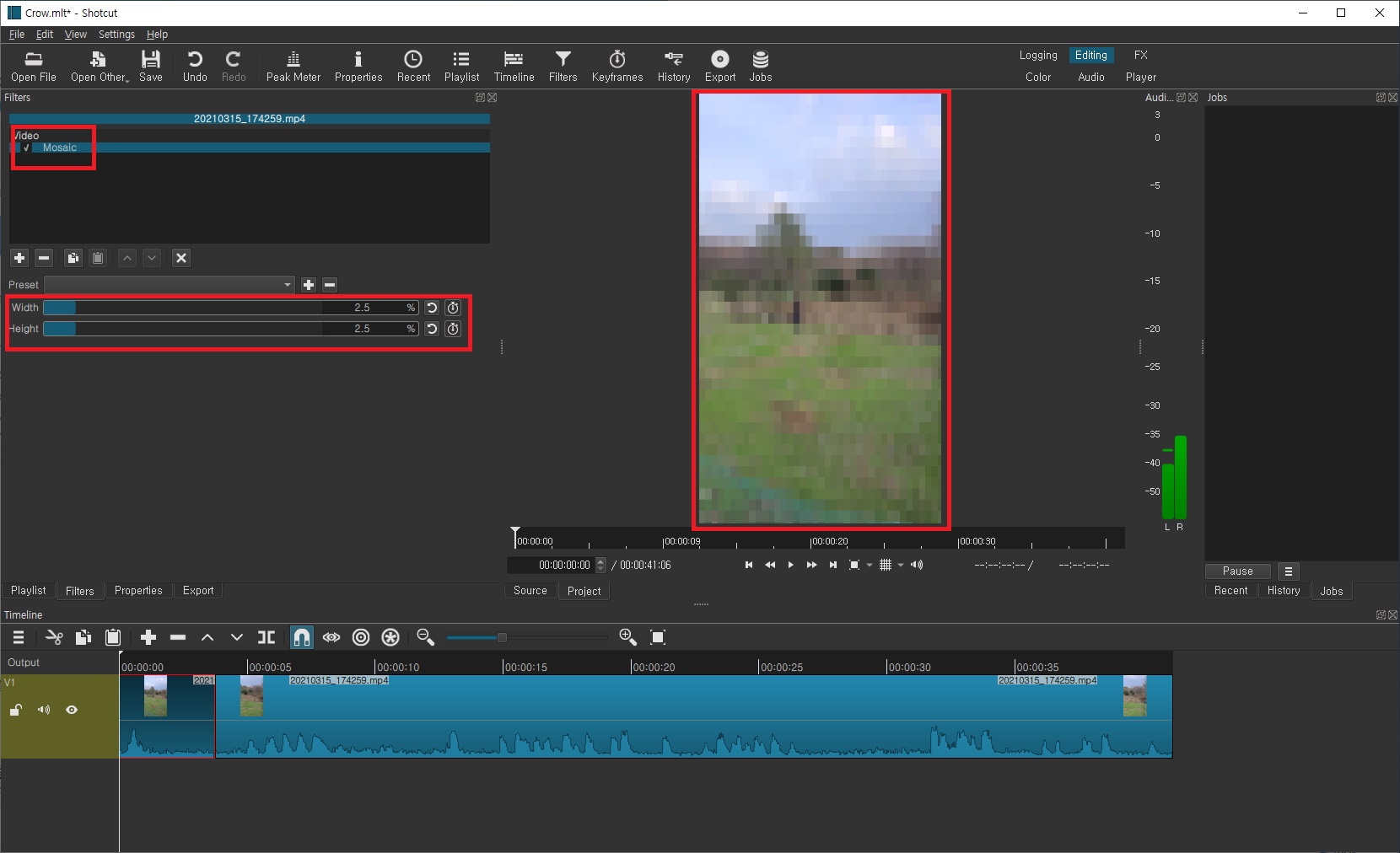
Task: Switch to the Properties tab at bottom
Action: pos(138,591)
